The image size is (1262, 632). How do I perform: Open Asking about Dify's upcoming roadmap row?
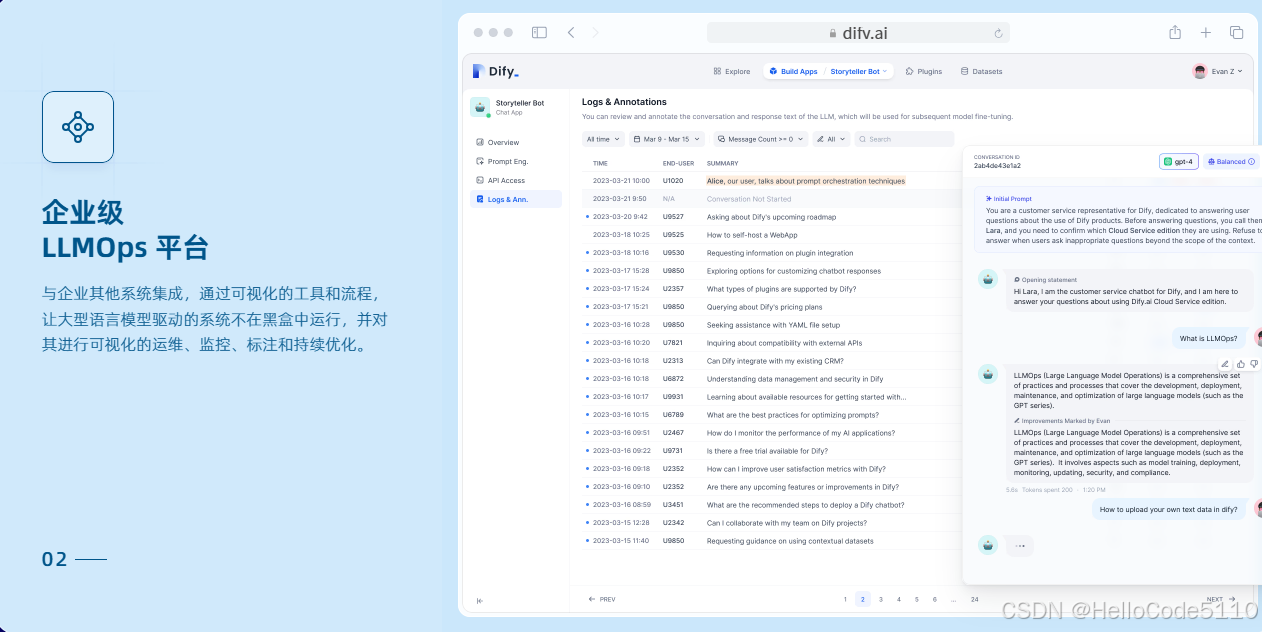(772, 217)
